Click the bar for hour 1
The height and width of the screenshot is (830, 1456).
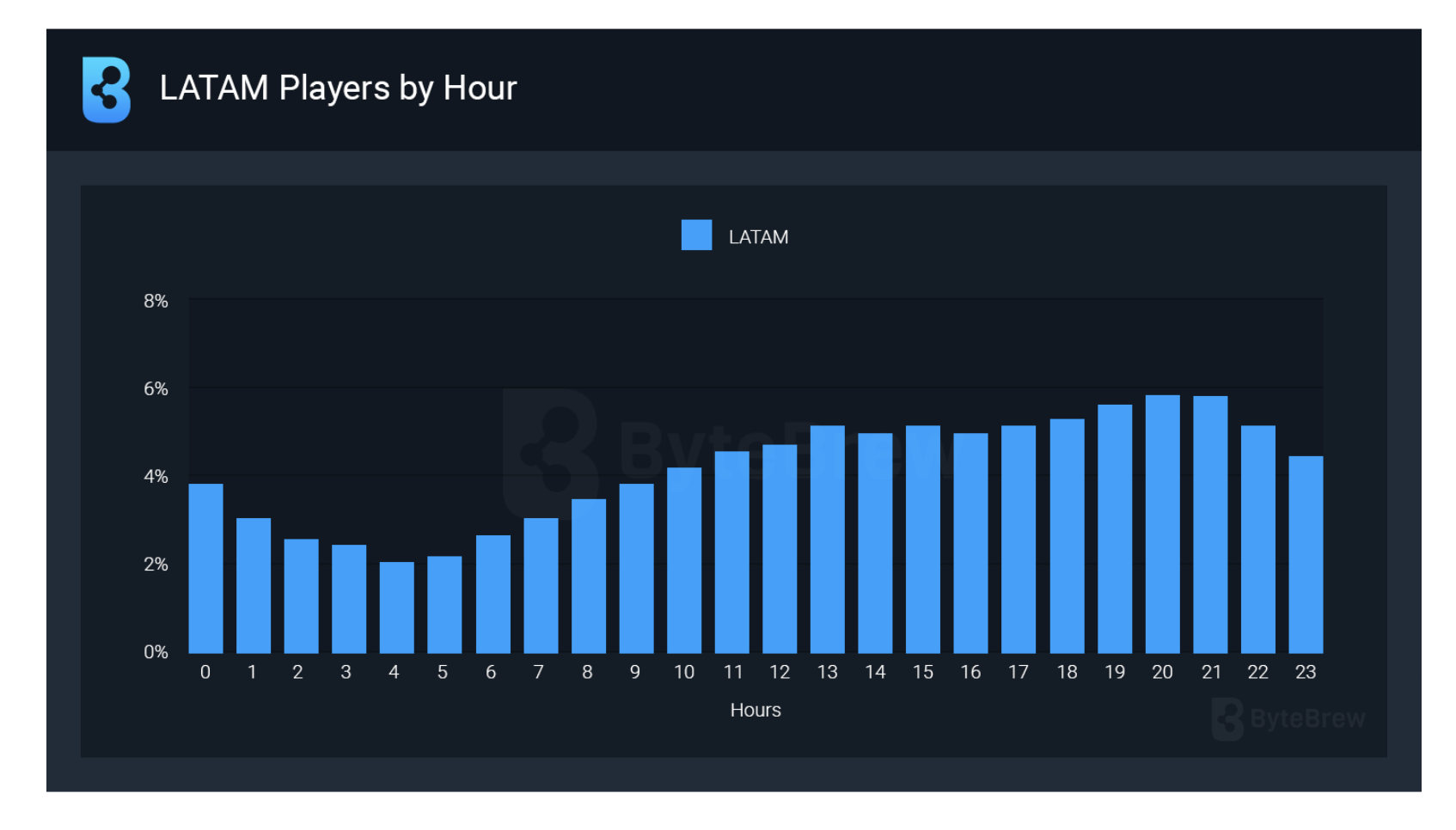(x=254, y=586)
